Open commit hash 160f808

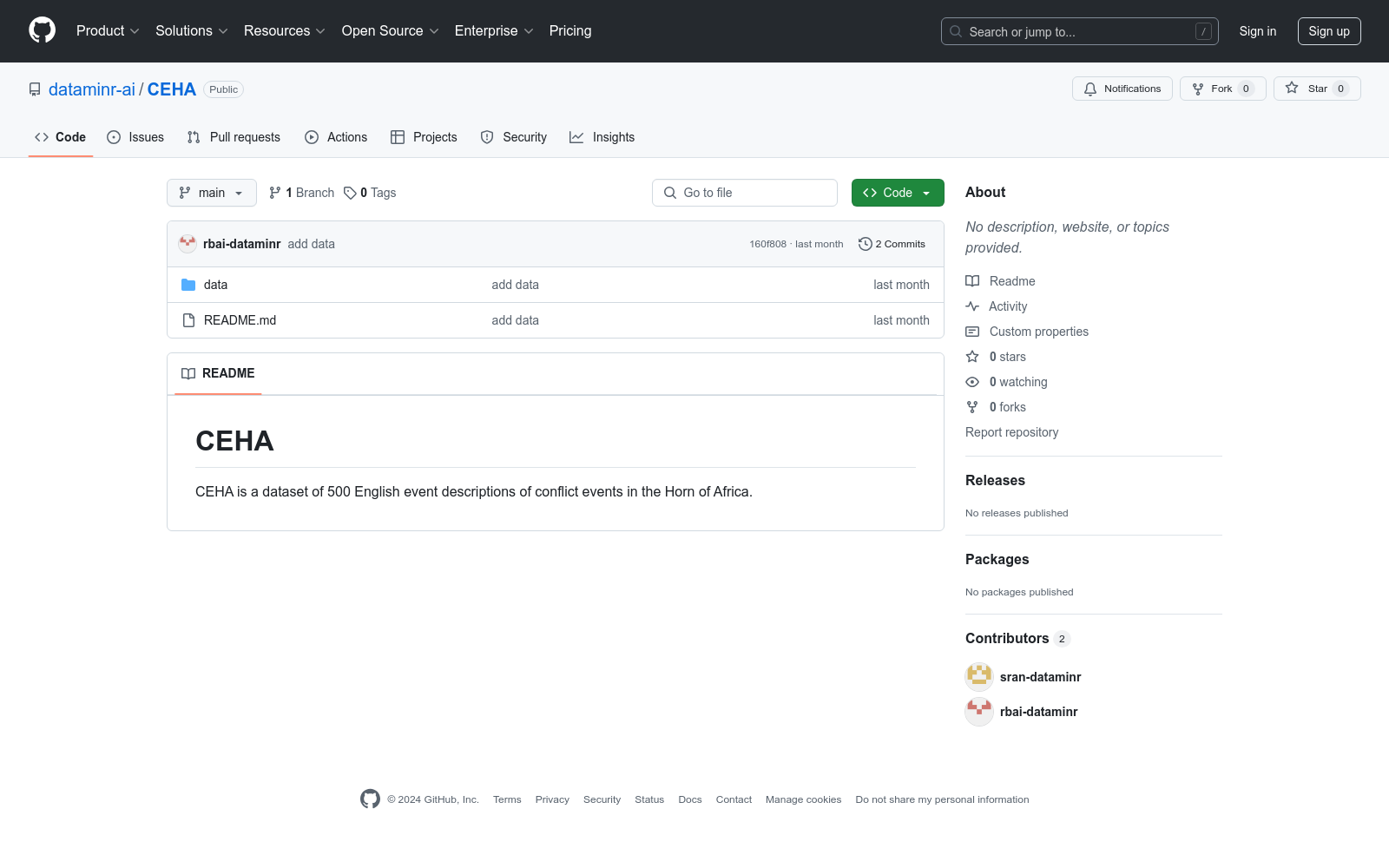(x=767, y=244)
